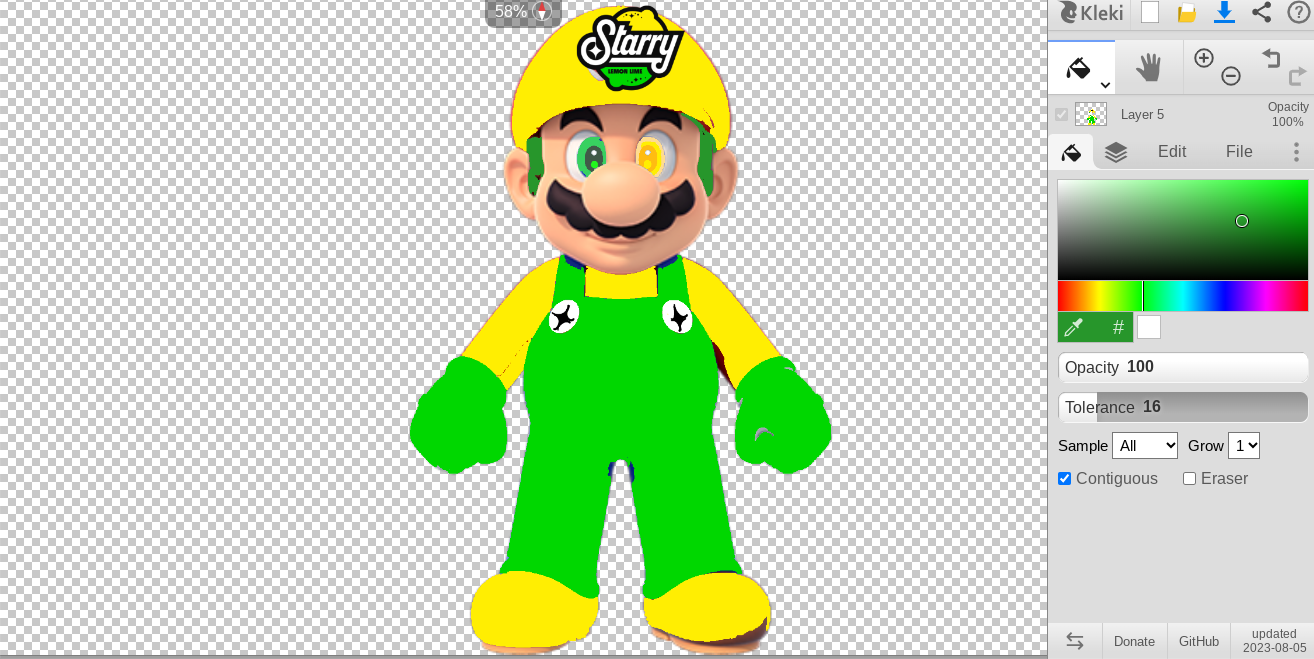Click the updated 2023-08-05 changelog
This screenshot has width=1314, height=659.
tap(1274, 641)
